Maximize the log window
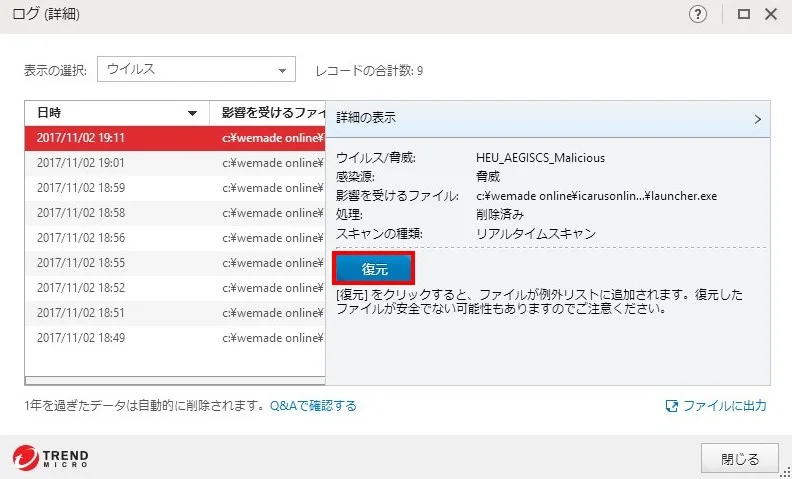 pyautogui.click(x=744, y=14)
